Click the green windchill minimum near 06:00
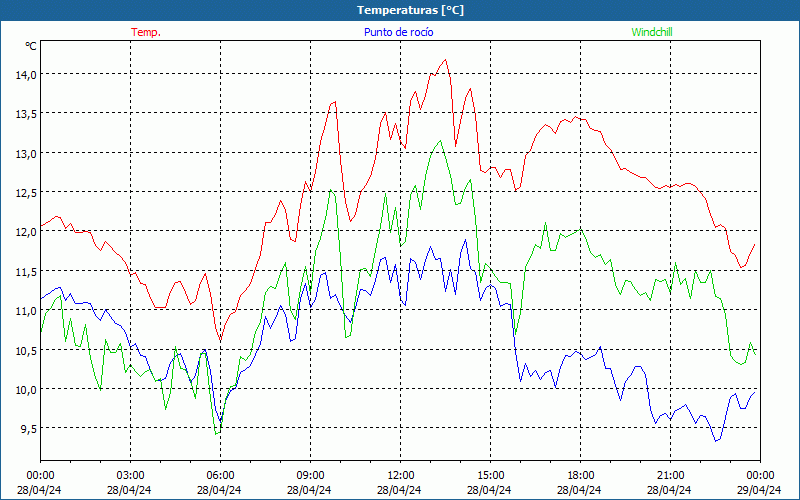Viewport: 800px width, 500px height. click(216, 434)
